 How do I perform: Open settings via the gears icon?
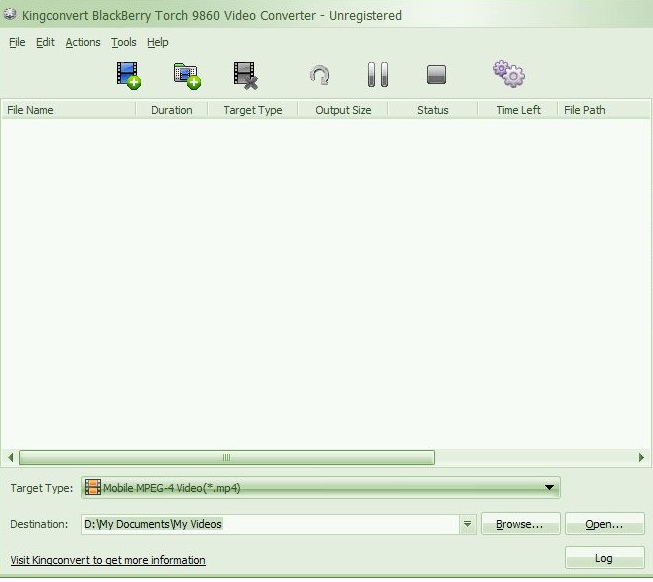(509, 74)
